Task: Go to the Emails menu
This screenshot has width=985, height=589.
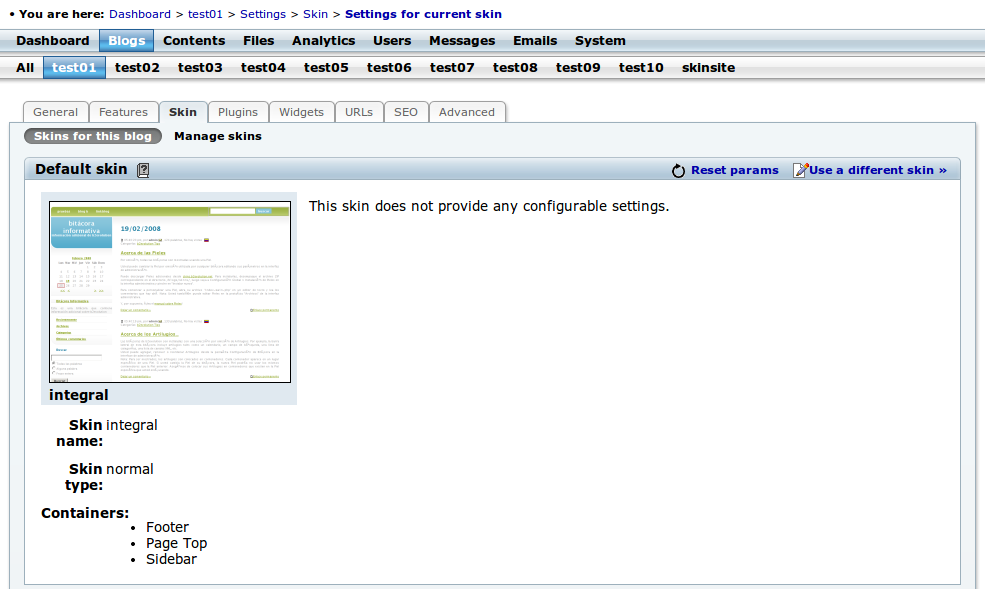Action: 535,41
